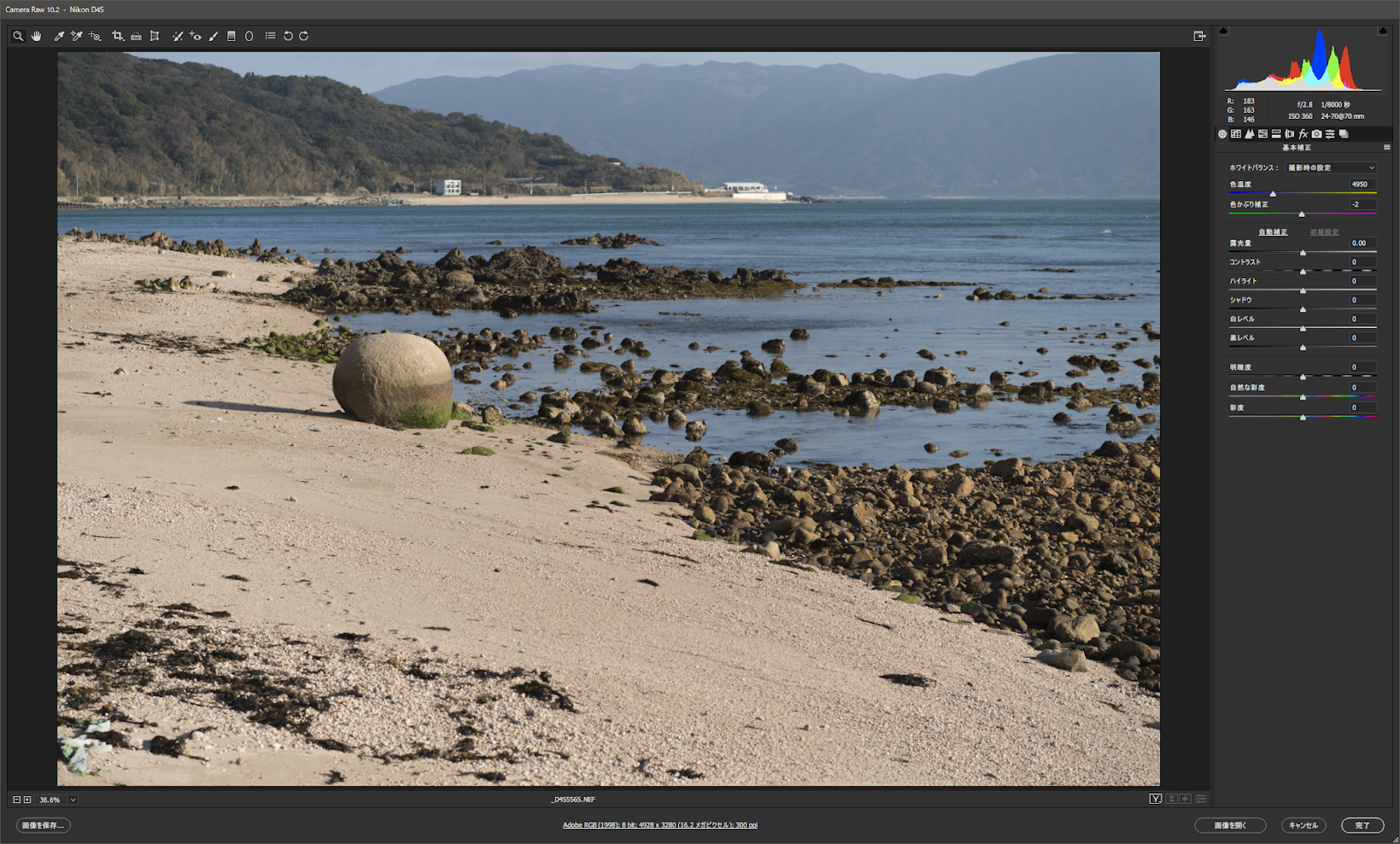Open the fx Effects panel
This screenshot has height=844, width=1400.
coord(1302,134)
